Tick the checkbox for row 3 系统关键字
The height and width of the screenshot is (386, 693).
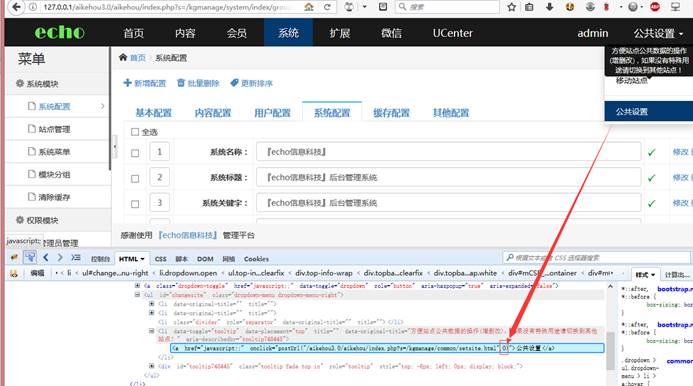tap(135, 204)
